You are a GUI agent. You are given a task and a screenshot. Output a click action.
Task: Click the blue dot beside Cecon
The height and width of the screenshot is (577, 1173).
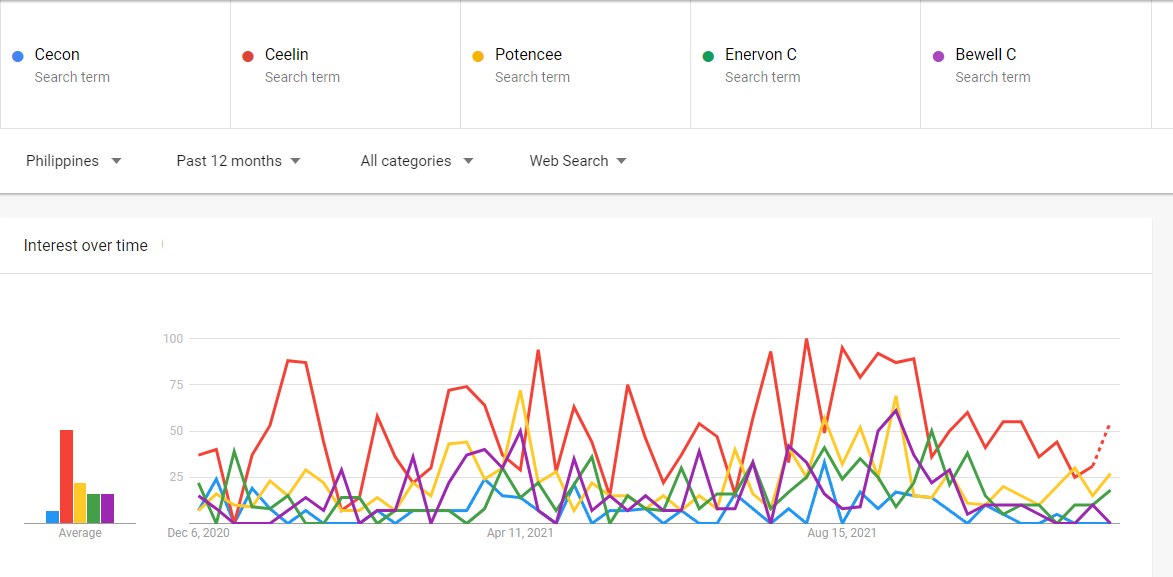pyautogui.click(x=17, y=56)
